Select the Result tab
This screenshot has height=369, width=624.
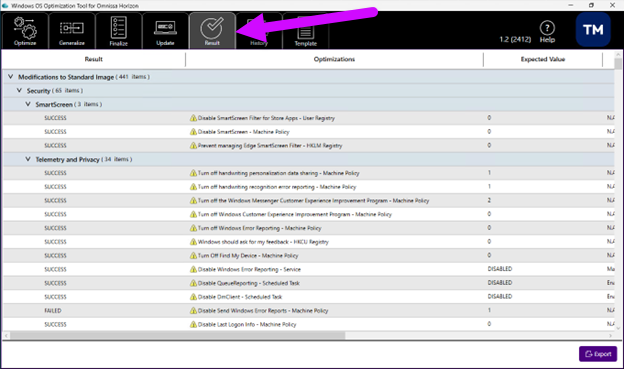click(212, 31)
